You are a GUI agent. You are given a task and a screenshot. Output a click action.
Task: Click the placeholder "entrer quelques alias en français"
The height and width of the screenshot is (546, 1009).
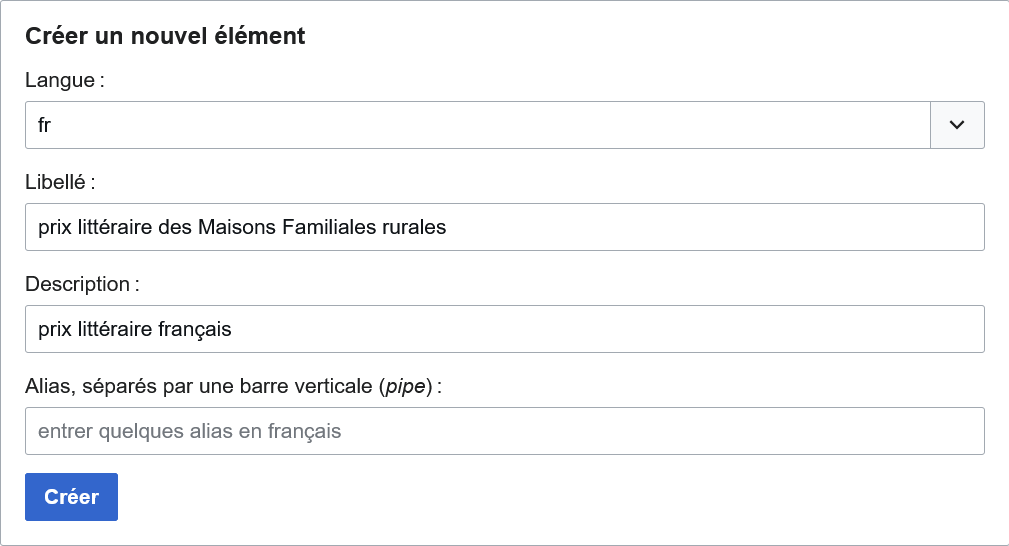coord(190,432)
